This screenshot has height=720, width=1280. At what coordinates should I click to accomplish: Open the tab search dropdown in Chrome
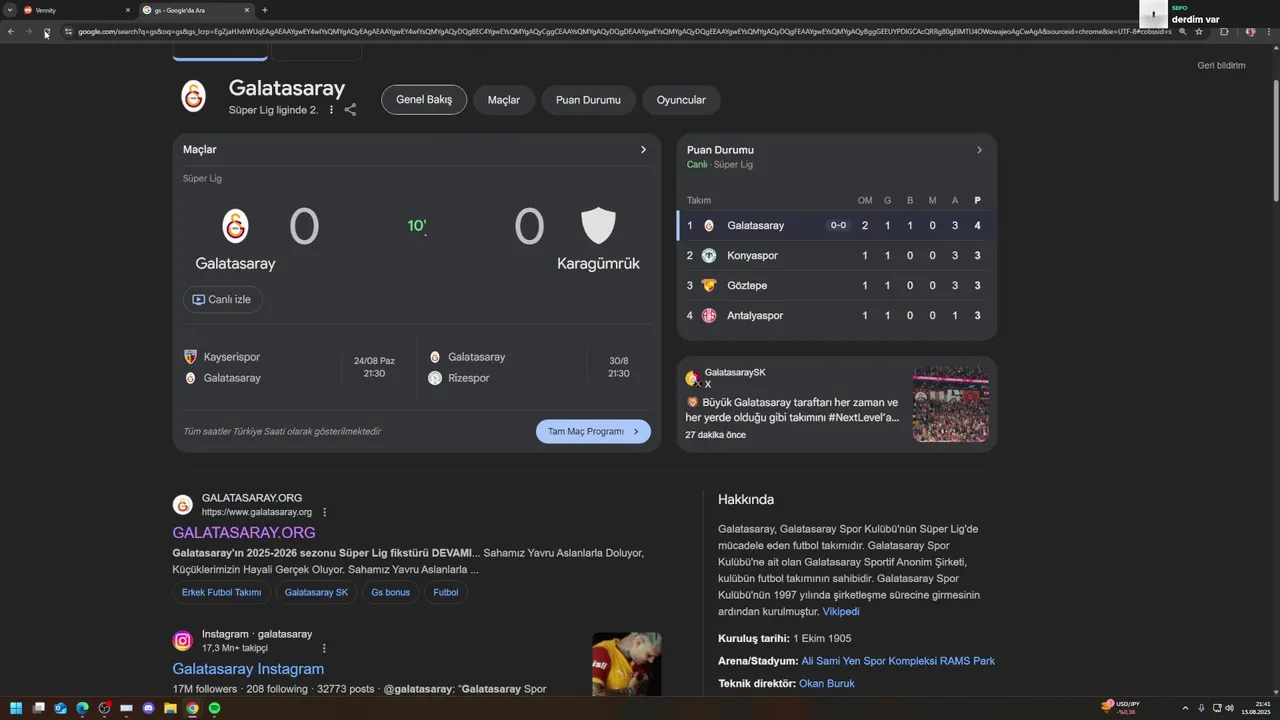[10, 10]
